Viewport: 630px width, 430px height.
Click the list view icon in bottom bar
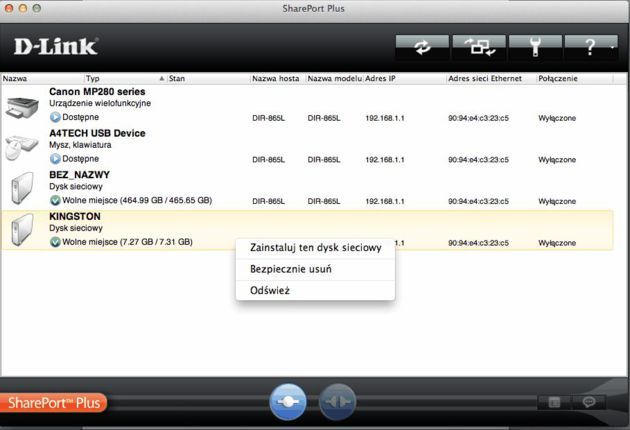coord(554,402)
